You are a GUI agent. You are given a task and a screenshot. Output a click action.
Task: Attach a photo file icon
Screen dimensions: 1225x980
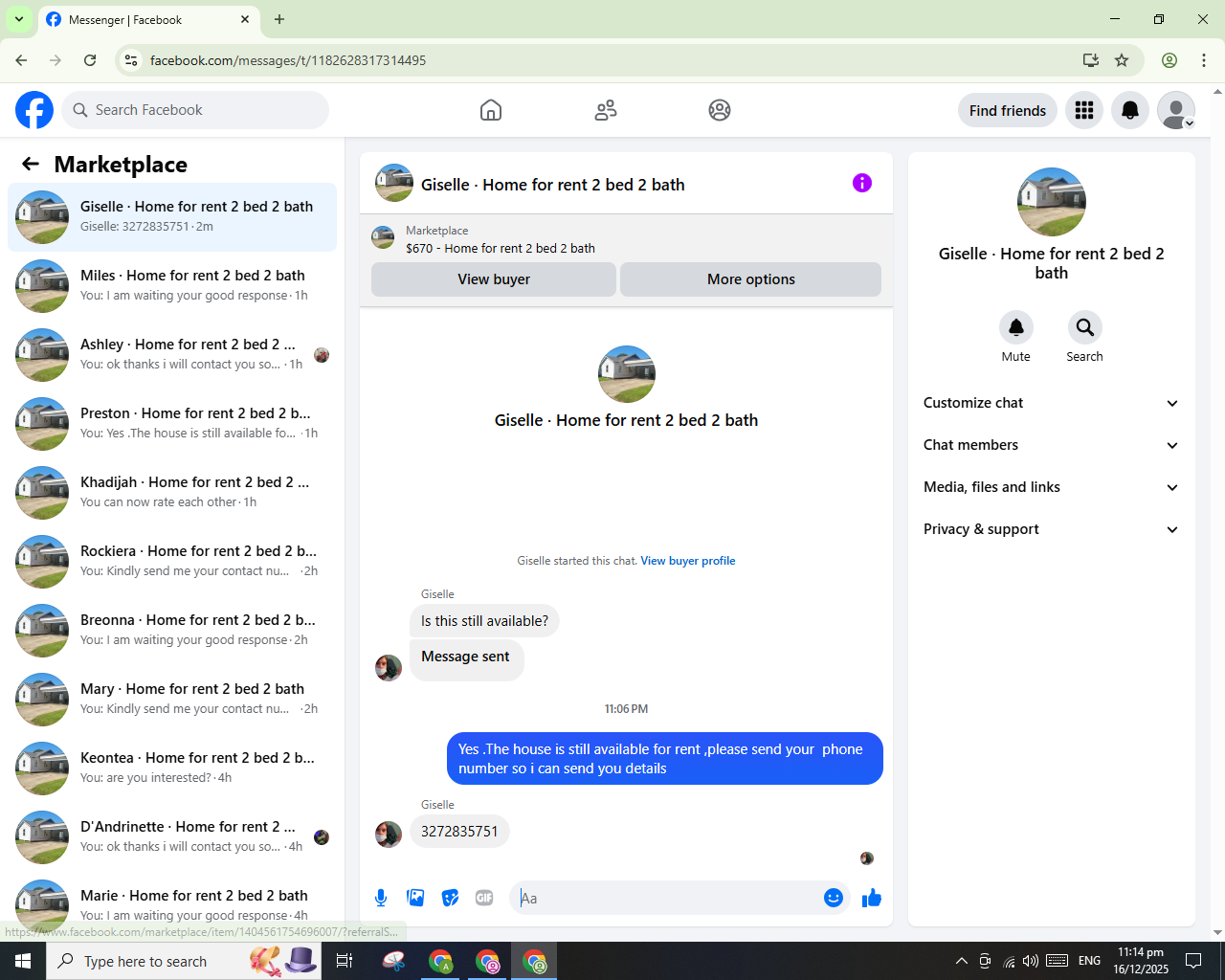click(x=415, y=898)
